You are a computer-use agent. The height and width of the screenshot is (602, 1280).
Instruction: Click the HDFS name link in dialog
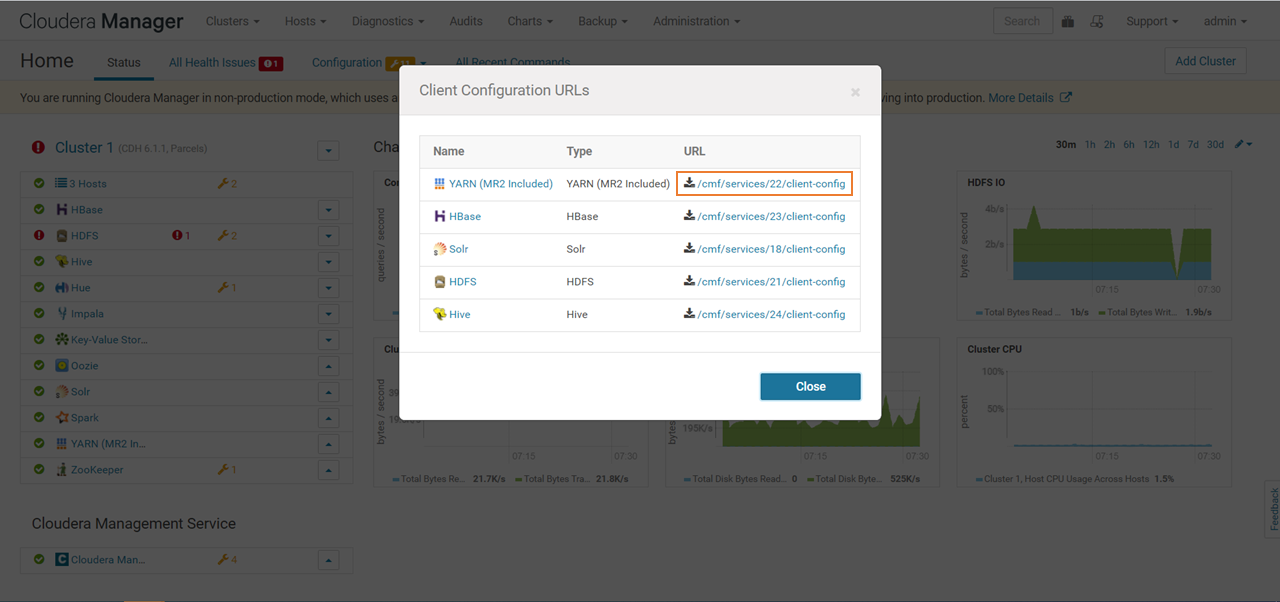(462, 282)
